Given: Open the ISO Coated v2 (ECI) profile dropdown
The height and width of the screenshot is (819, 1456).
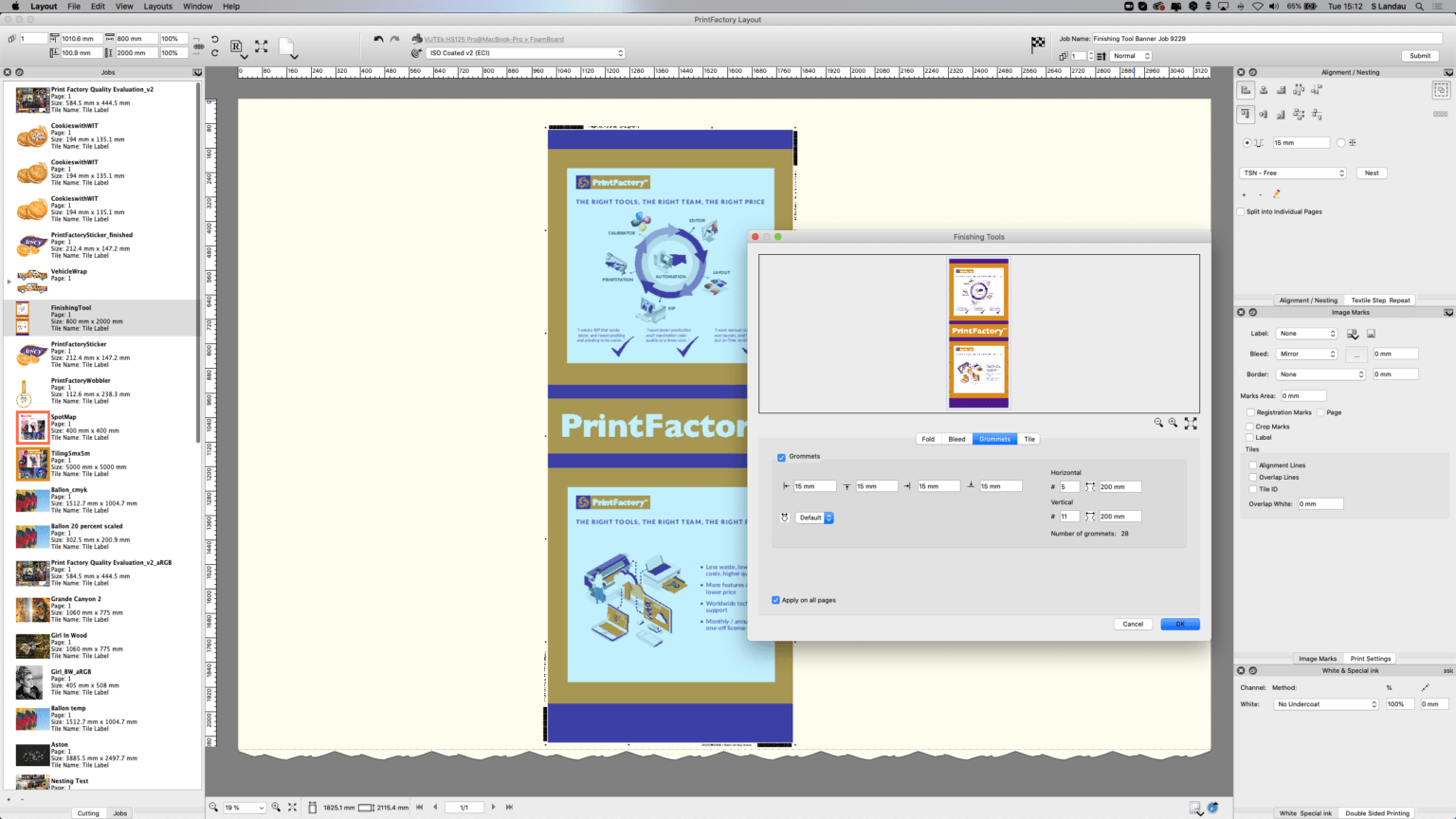Looking at the screenshot, I should click(525, 53).
